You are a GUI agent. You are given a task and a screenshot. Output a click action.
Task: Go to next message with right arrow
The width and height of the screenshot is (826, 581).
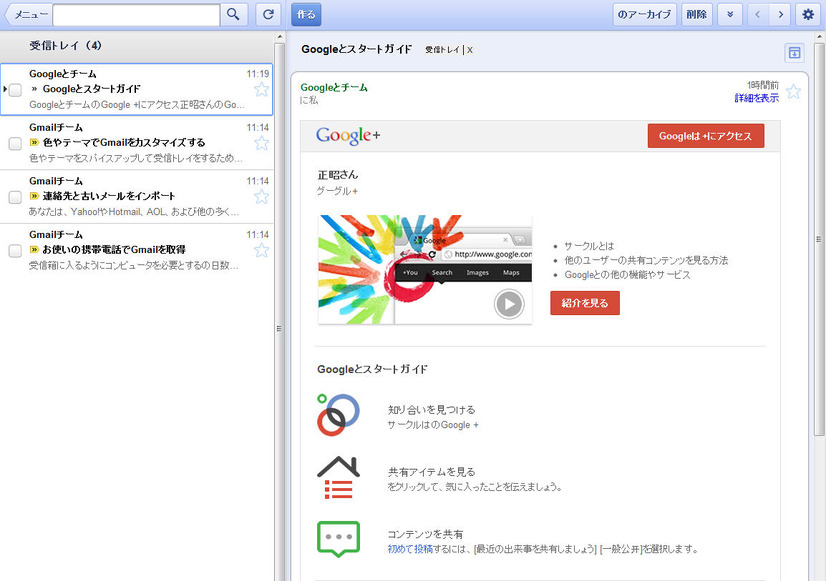781,14
